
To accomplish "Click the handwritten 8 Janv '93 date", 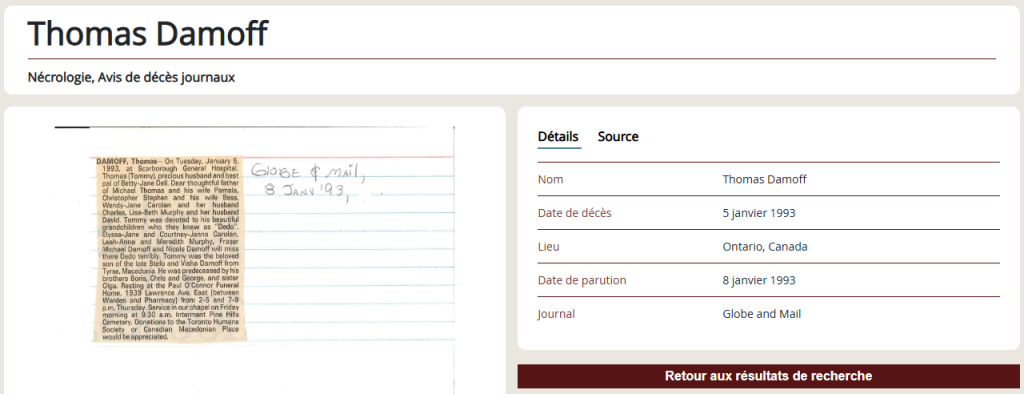I will 306,192.
